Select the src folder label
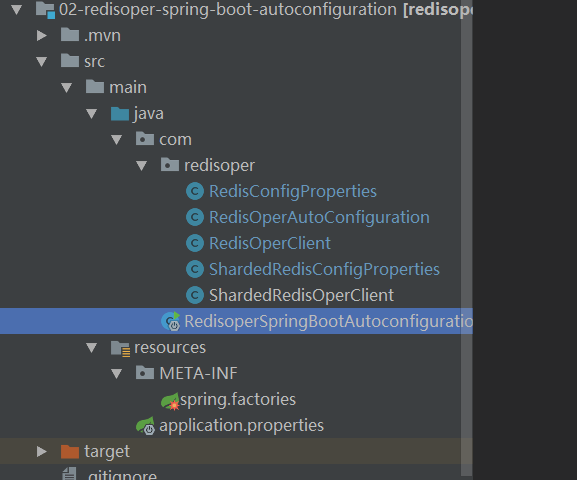Image resolution: width=577 pixels, height=480 pixels. pyautogui.click(x=95, y=61)
